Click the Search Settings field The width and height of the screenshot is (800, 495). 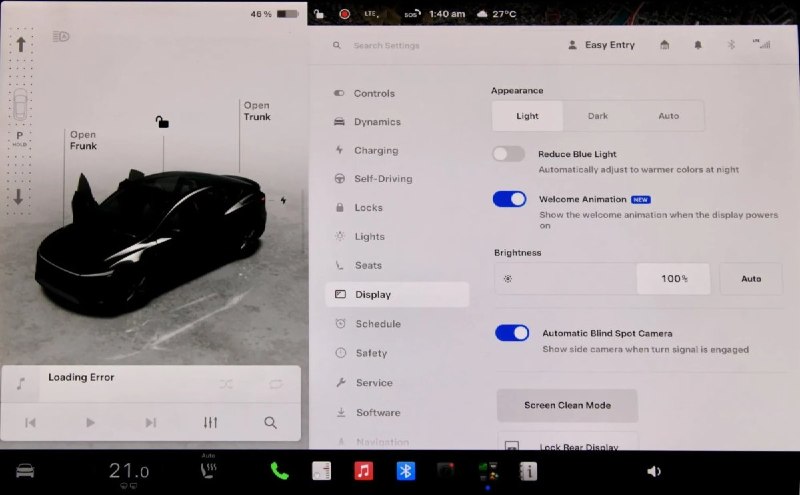386,45
